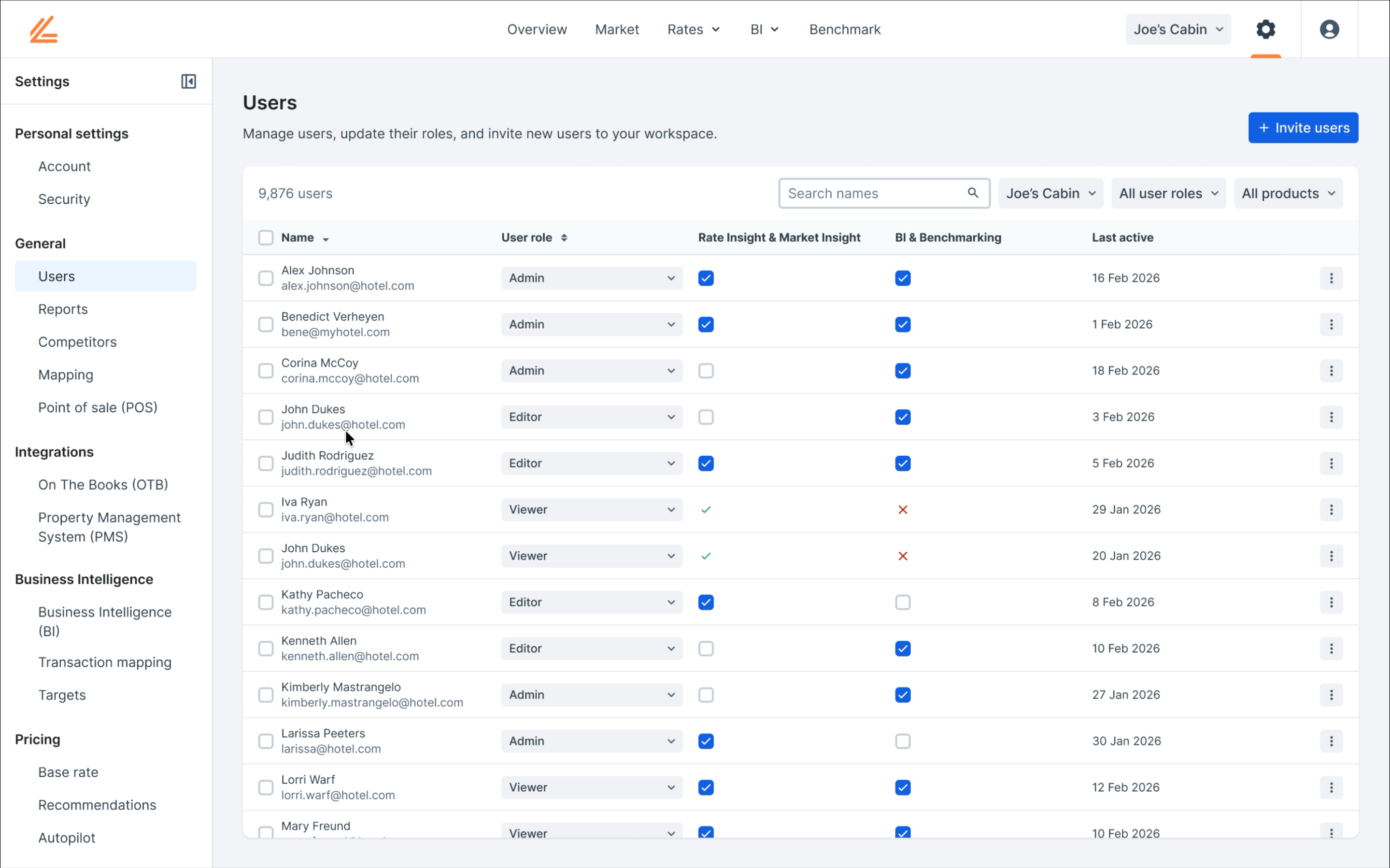Open more options for Alex Johnson row
Screen dimensions: 1390x868
[1331, 279]
